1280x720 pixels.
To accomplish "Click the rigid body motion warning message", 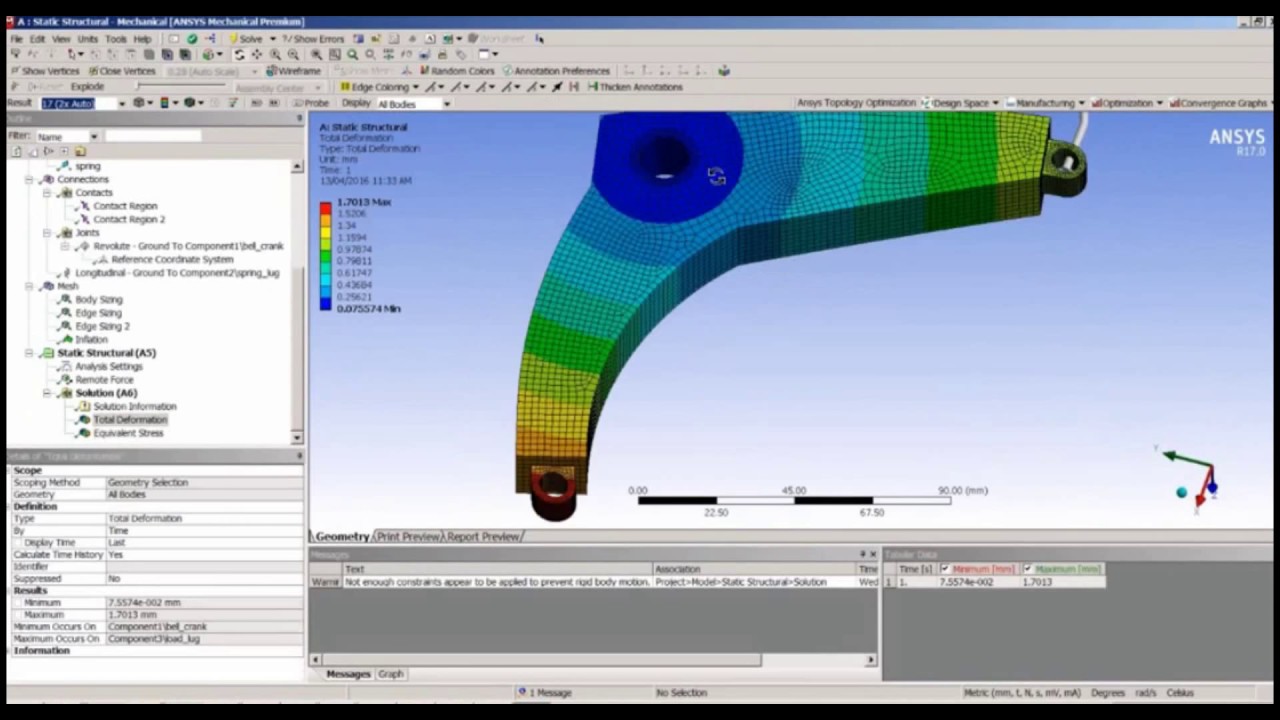I will [495, 582].
